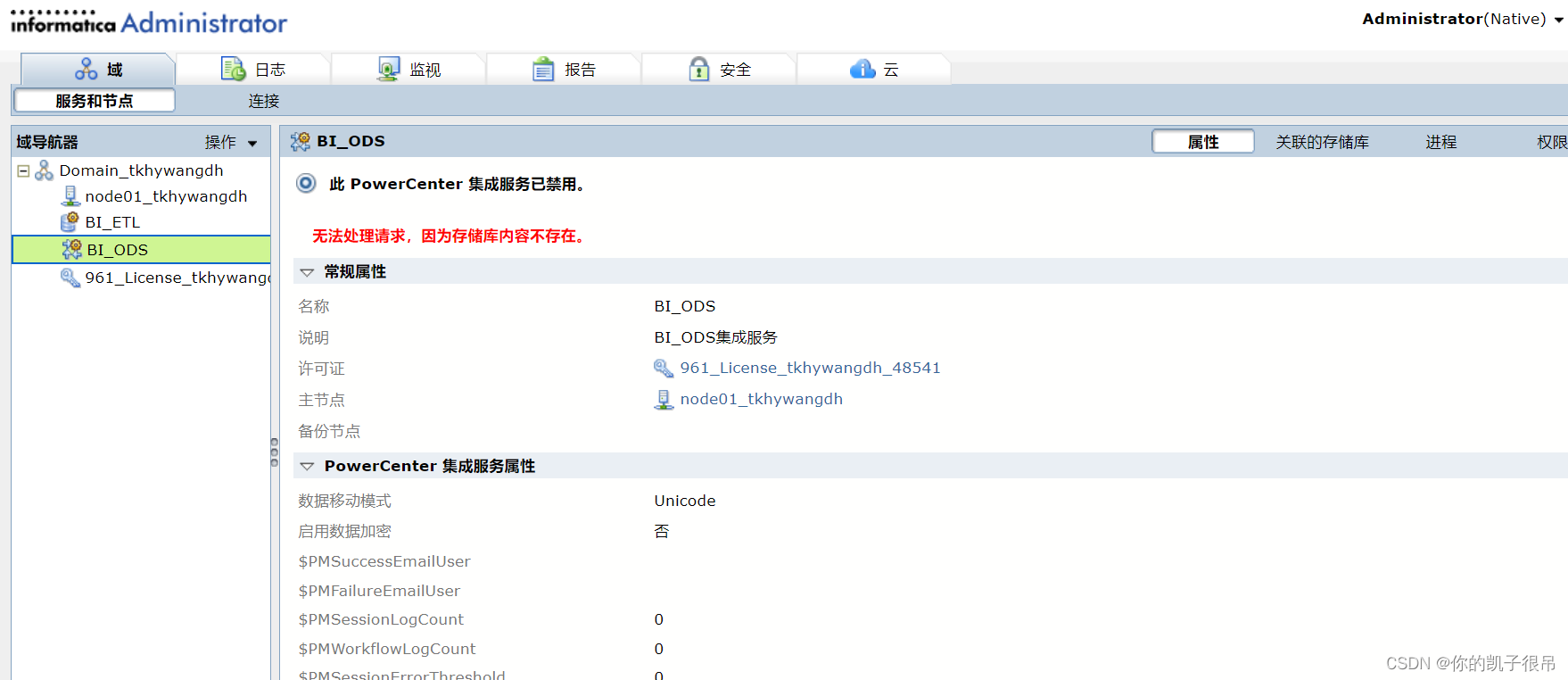This screenshot has height=680, width=1568.
Task: Click the cloud icon on 云 tab
Action: pos(862,69)
